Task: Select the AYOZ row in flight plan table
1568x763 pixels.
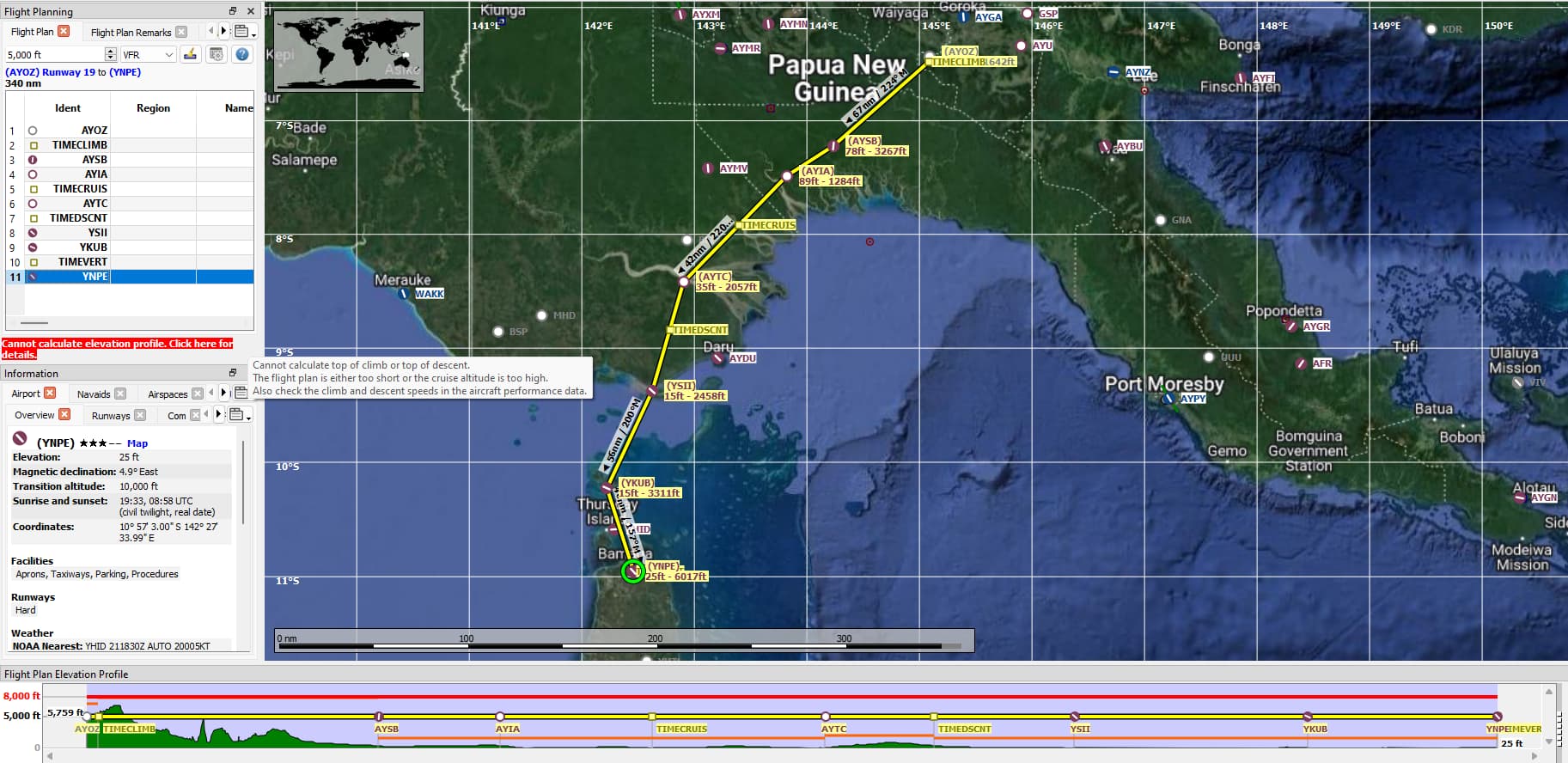Action: [x=130, y=131]
